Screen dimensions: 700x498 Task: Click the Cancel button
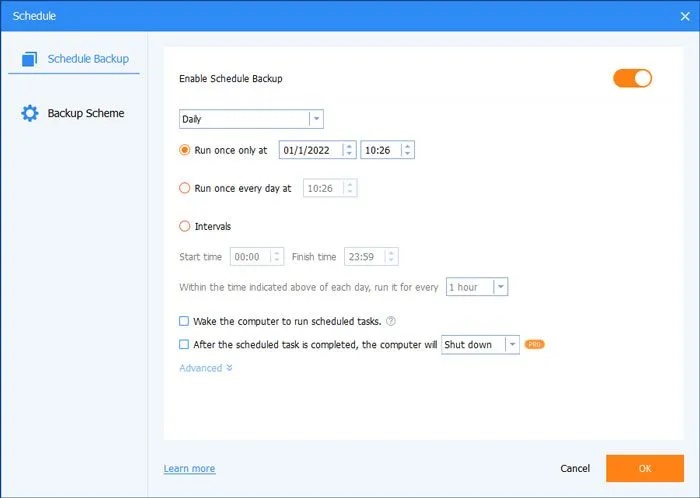575,469
